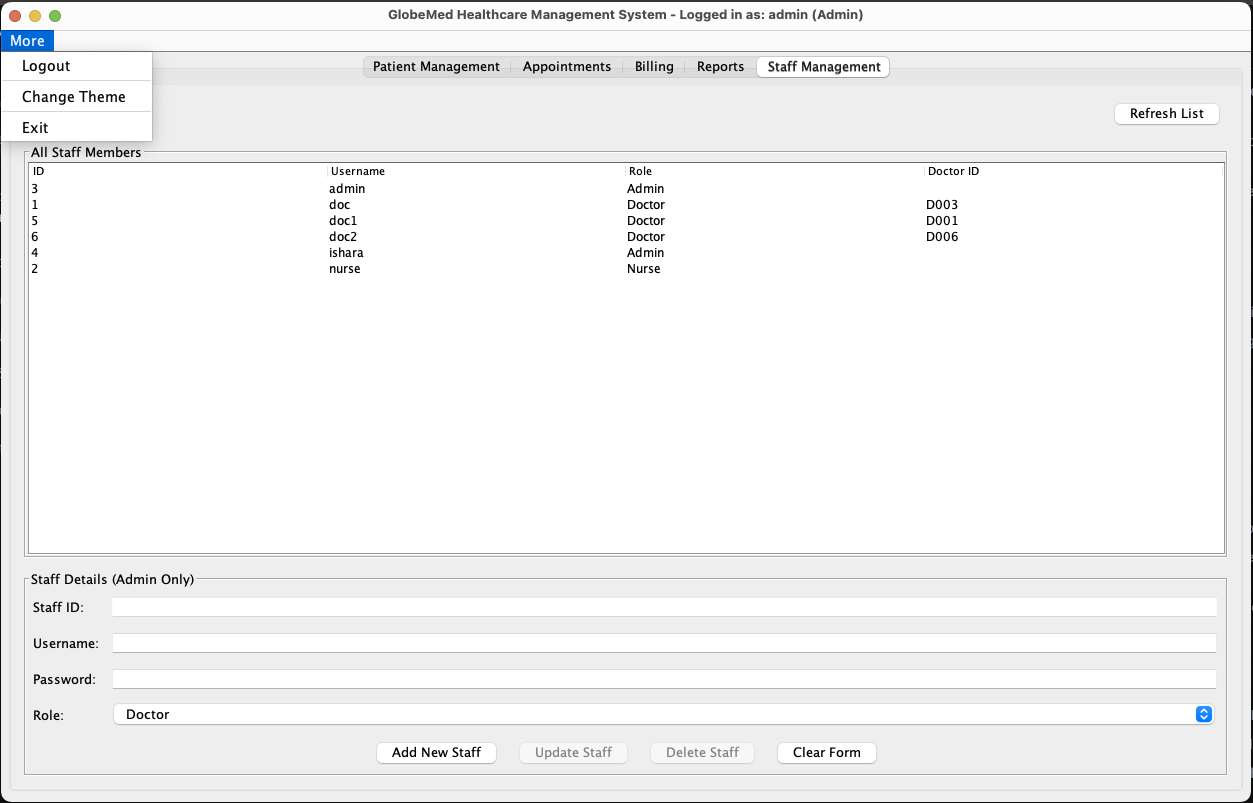Screen dimensions: 1253x803
Task: Click the Password input field
Action: pos(663,679)
